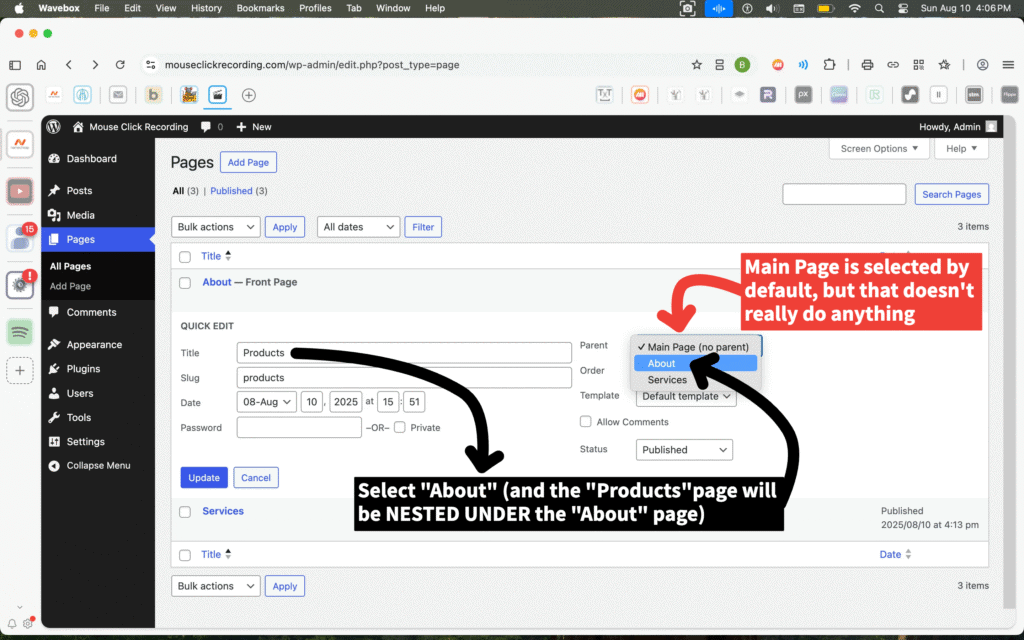
Task: Select About in the Parent dropdown list
Action: pos(662,363)
